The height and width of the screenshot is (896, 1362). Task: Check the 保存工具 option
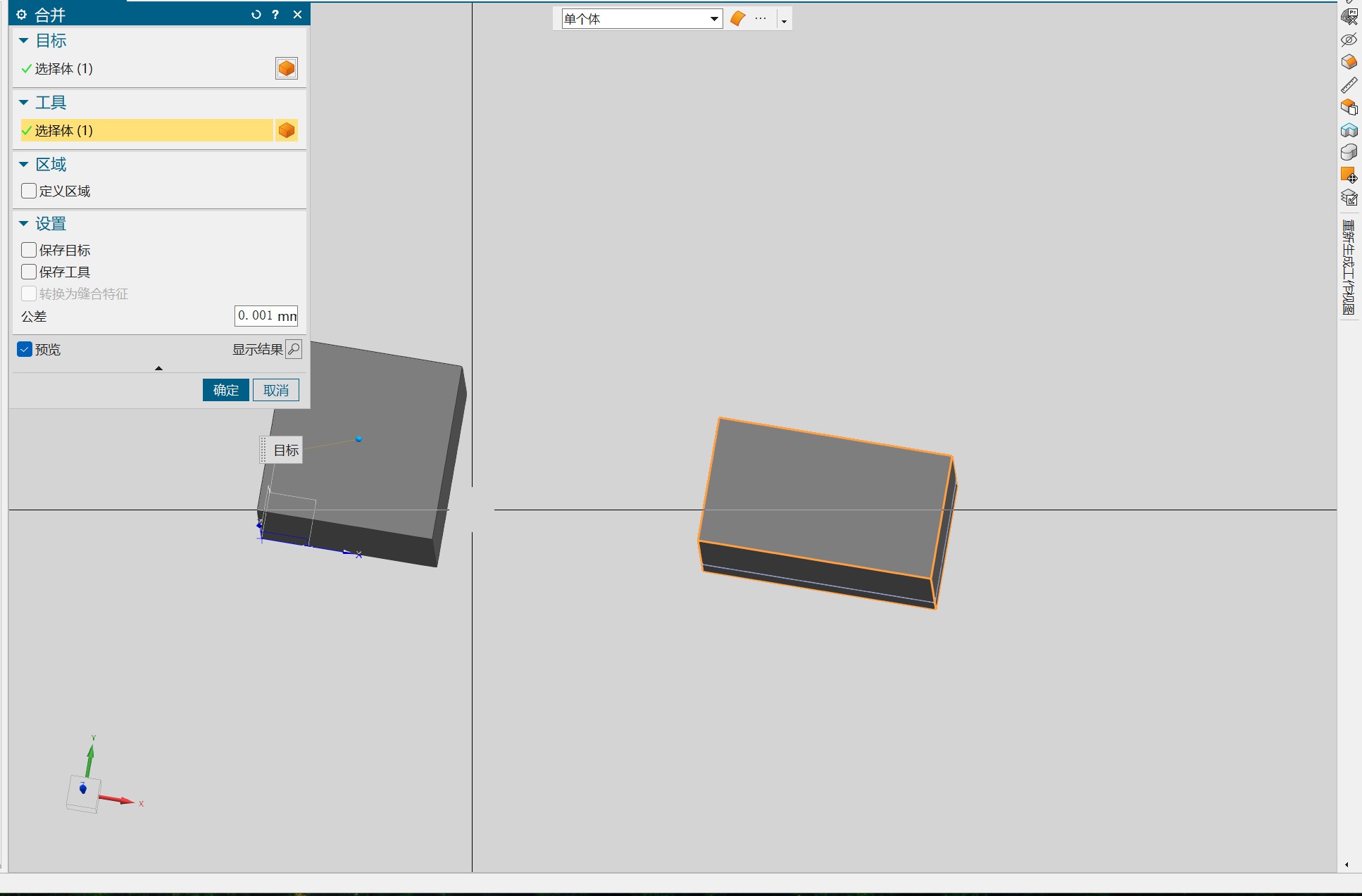point(29,272)
